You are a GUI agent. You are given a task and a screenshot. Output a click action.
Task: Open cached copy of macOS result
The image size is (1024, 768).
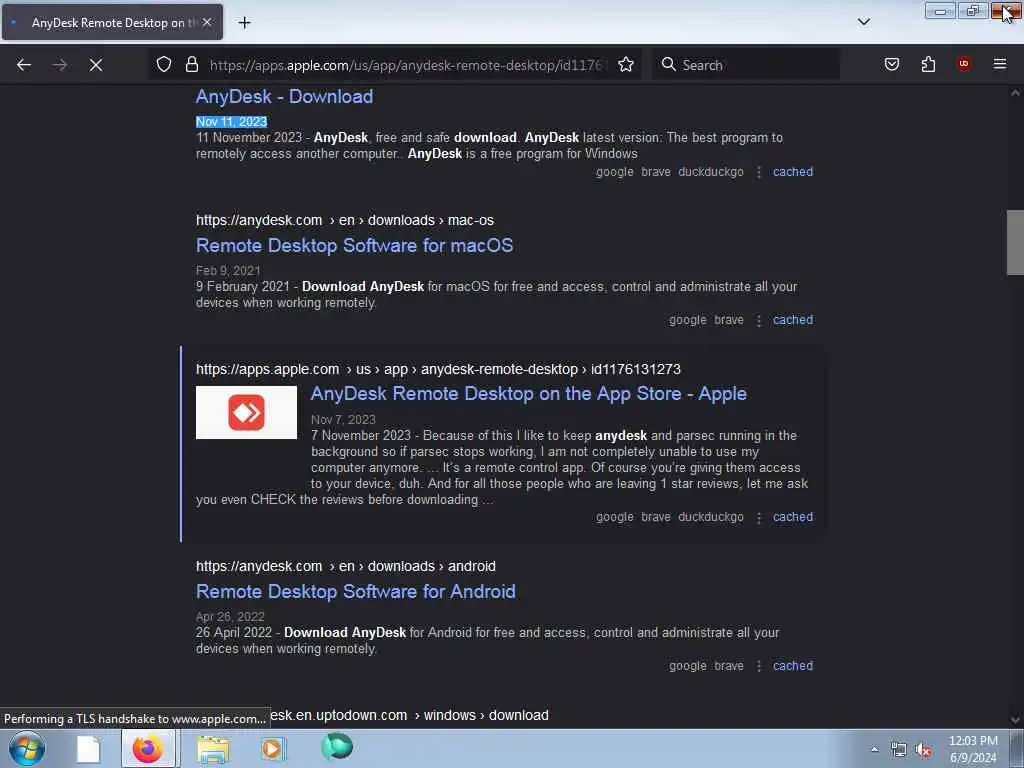(x=793, y=320)
